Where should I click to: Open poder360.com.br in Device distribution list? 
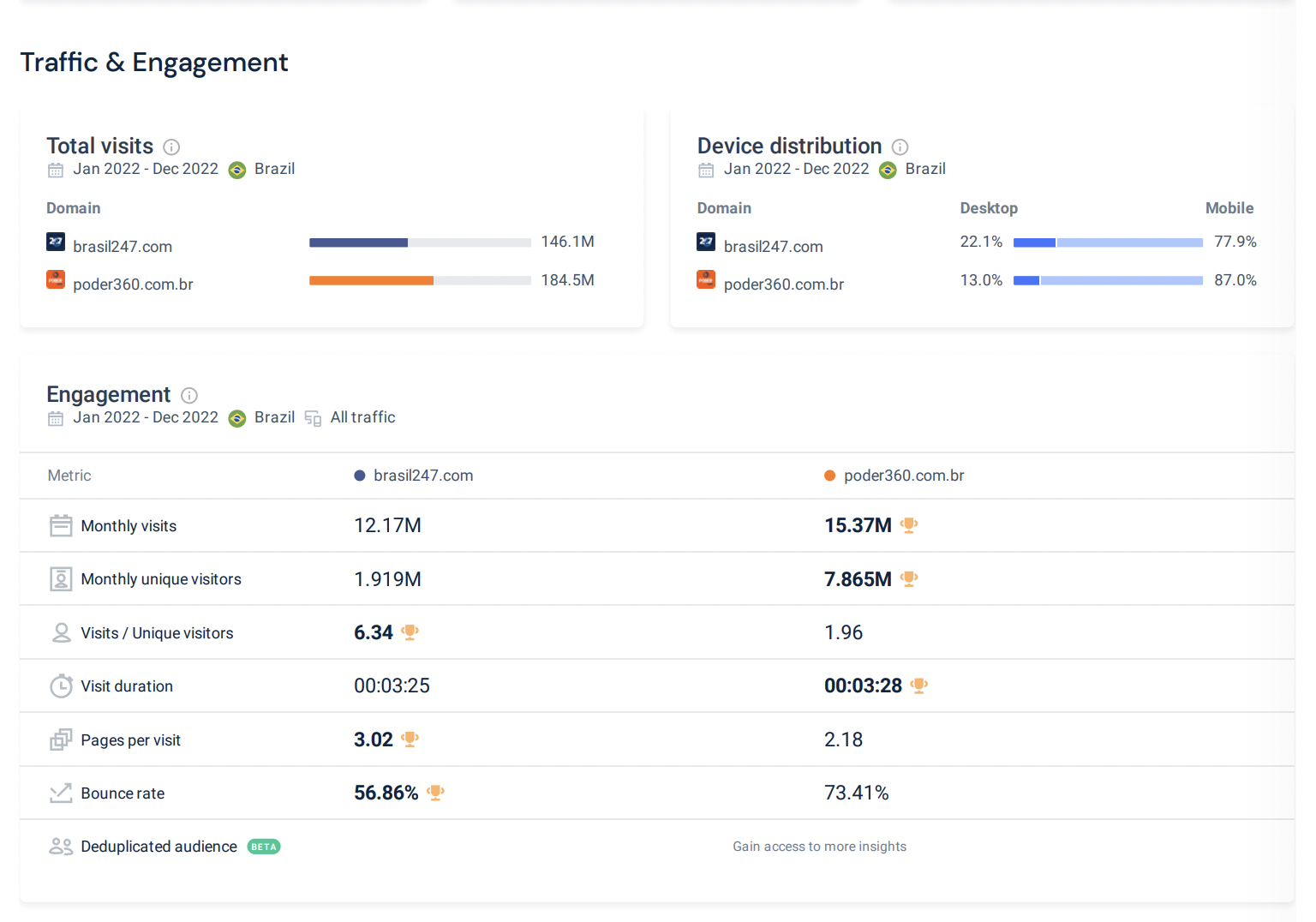tap(783, 284)
